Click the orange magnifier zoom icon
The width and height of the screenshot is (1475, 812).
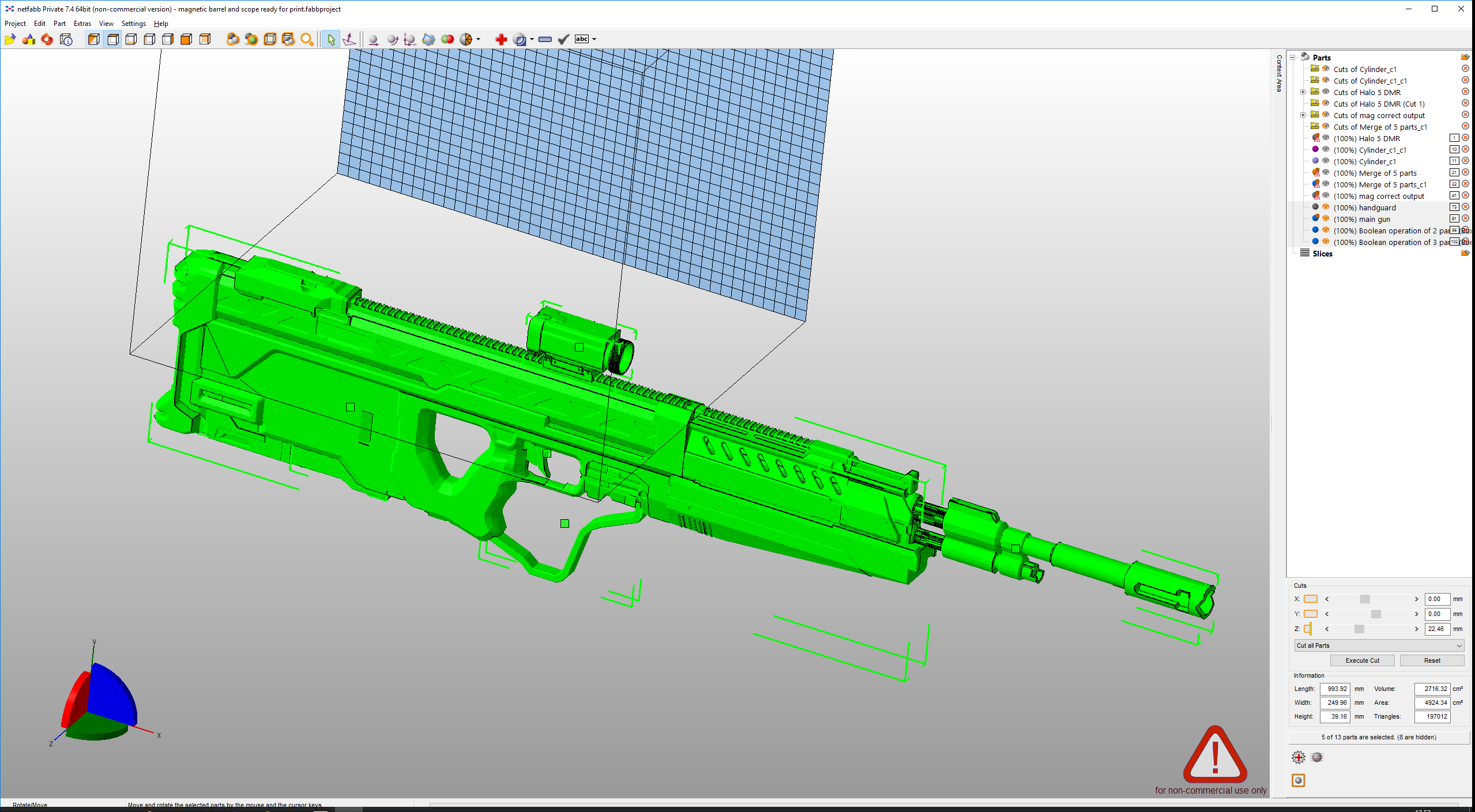coord(307,39)
